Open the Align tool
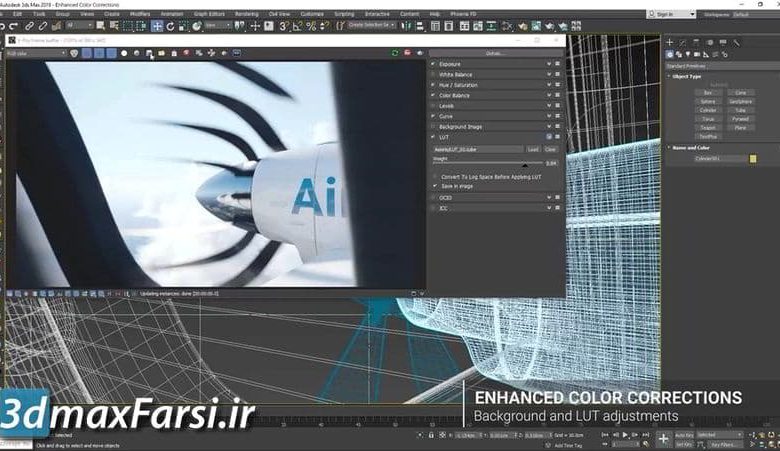Image resolution: width=780 pixels, height=451 pixels. [419, 26]
